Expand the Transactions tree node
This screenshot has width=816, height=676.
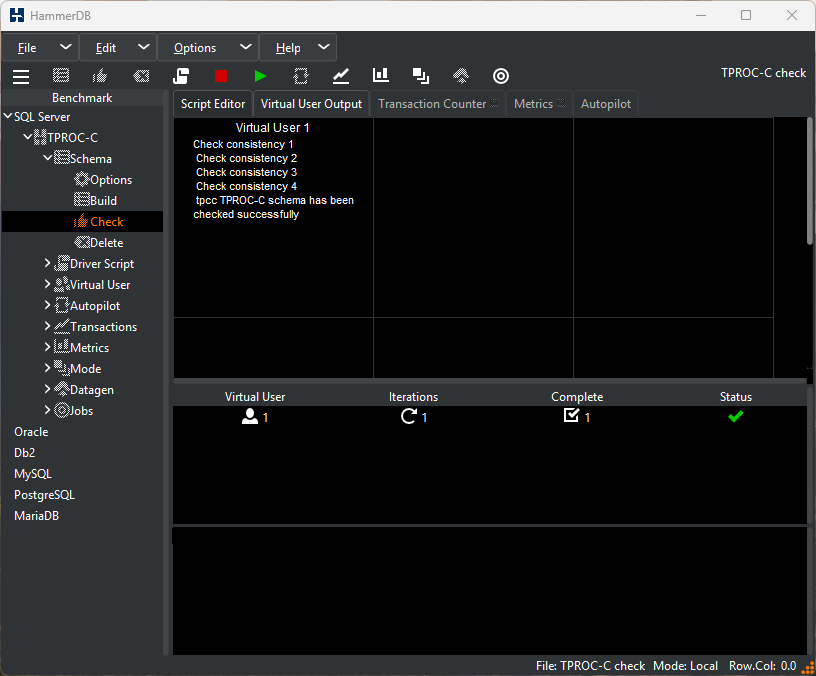[x=47, y=326]
